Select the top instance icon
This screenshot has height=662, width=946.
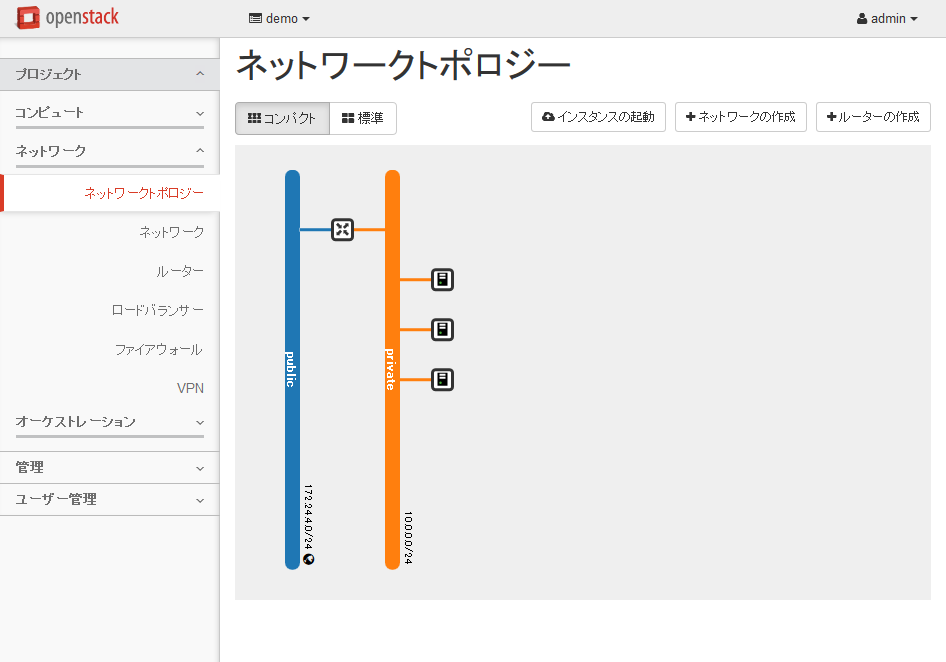point(442,279)
